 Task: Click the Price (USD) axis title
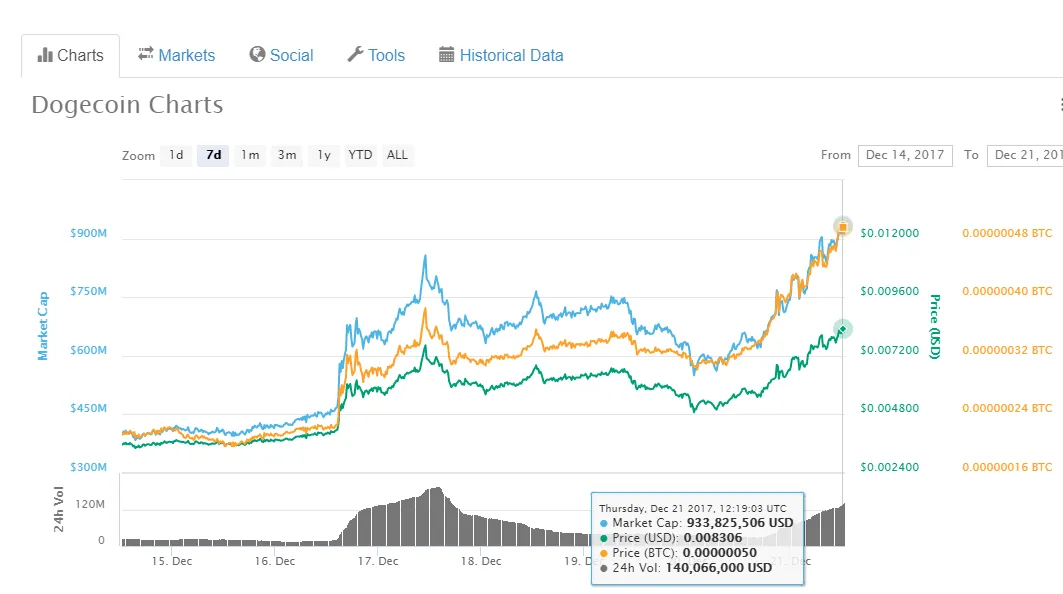pyautogui.click(x=936, y=326)
